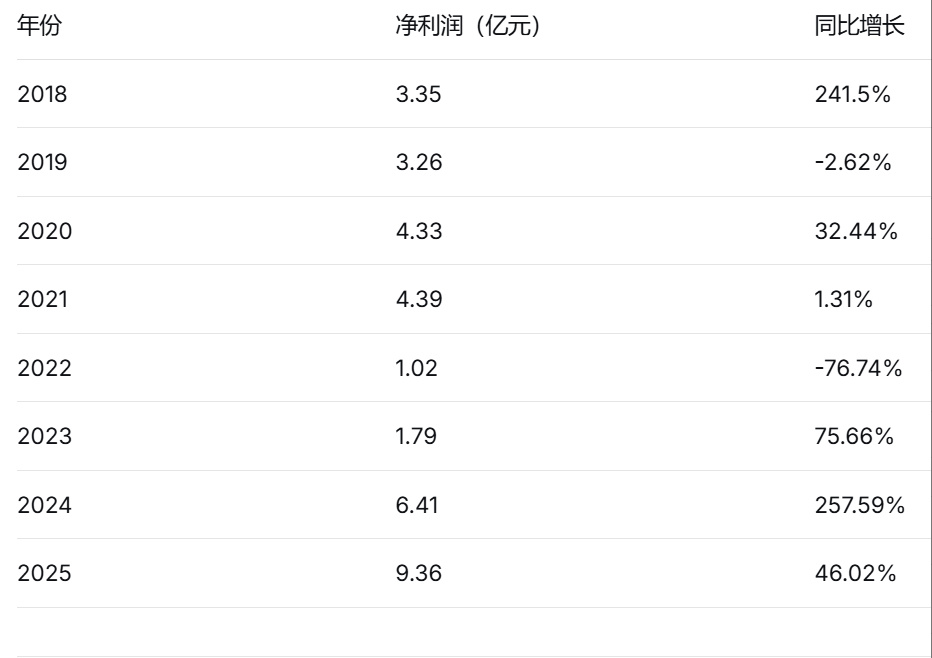Click the 净利润（亿元）column header
This screenshot has width=932, height=658.
[468, 27]
